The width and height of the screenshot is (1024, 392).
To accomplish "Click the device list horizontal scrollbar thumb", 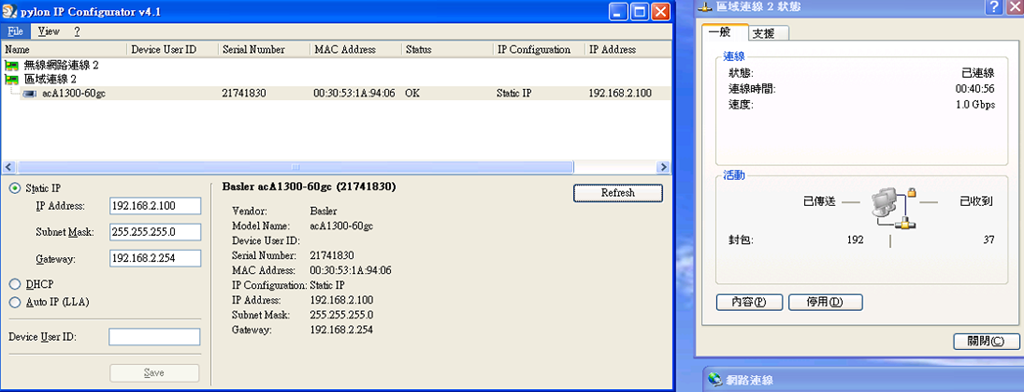I will tap(296, 167).
